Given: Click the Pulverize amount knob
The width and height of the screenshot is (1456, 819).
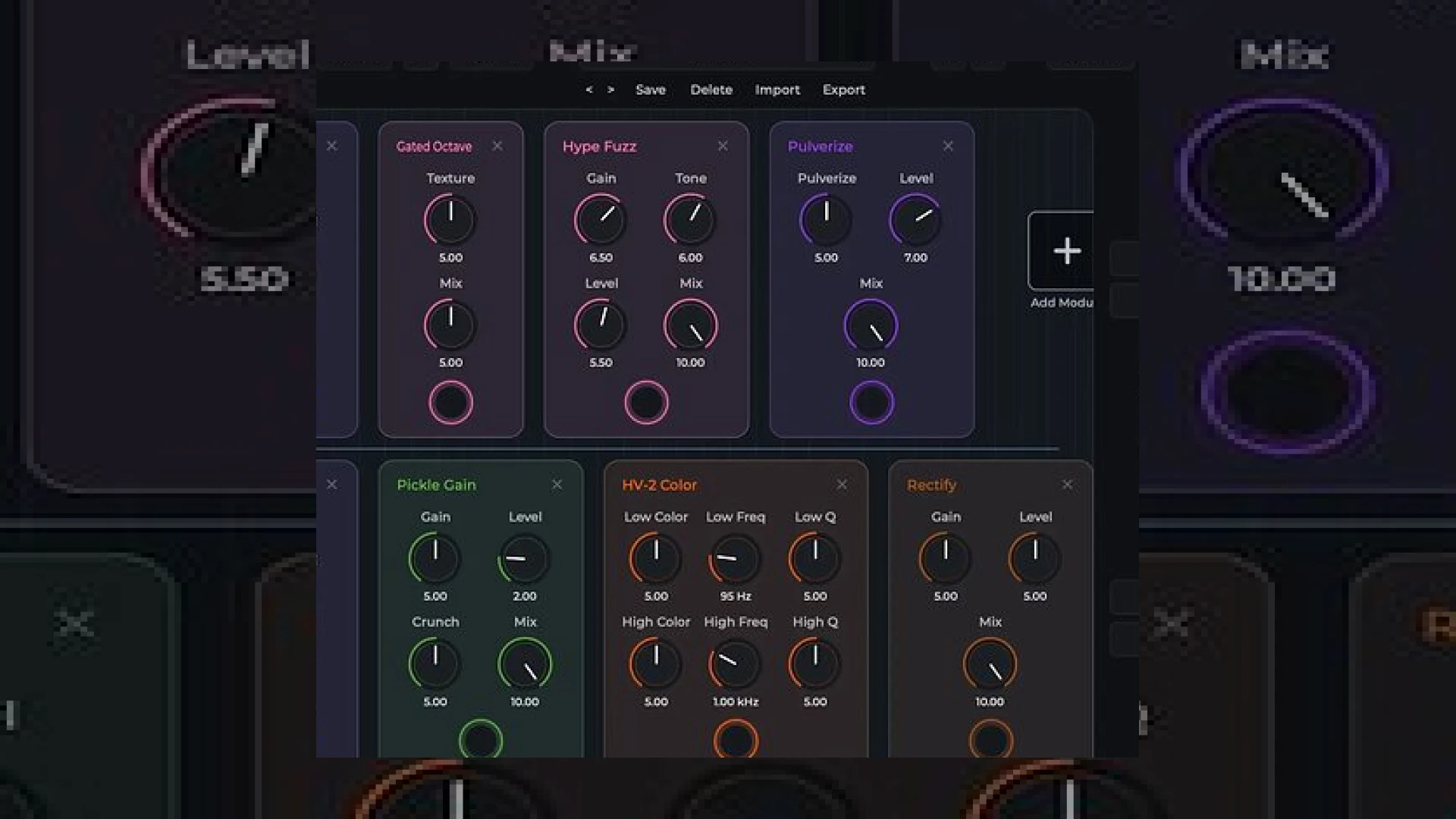Looking at the screenshot, I should click(x=826, y=220).
